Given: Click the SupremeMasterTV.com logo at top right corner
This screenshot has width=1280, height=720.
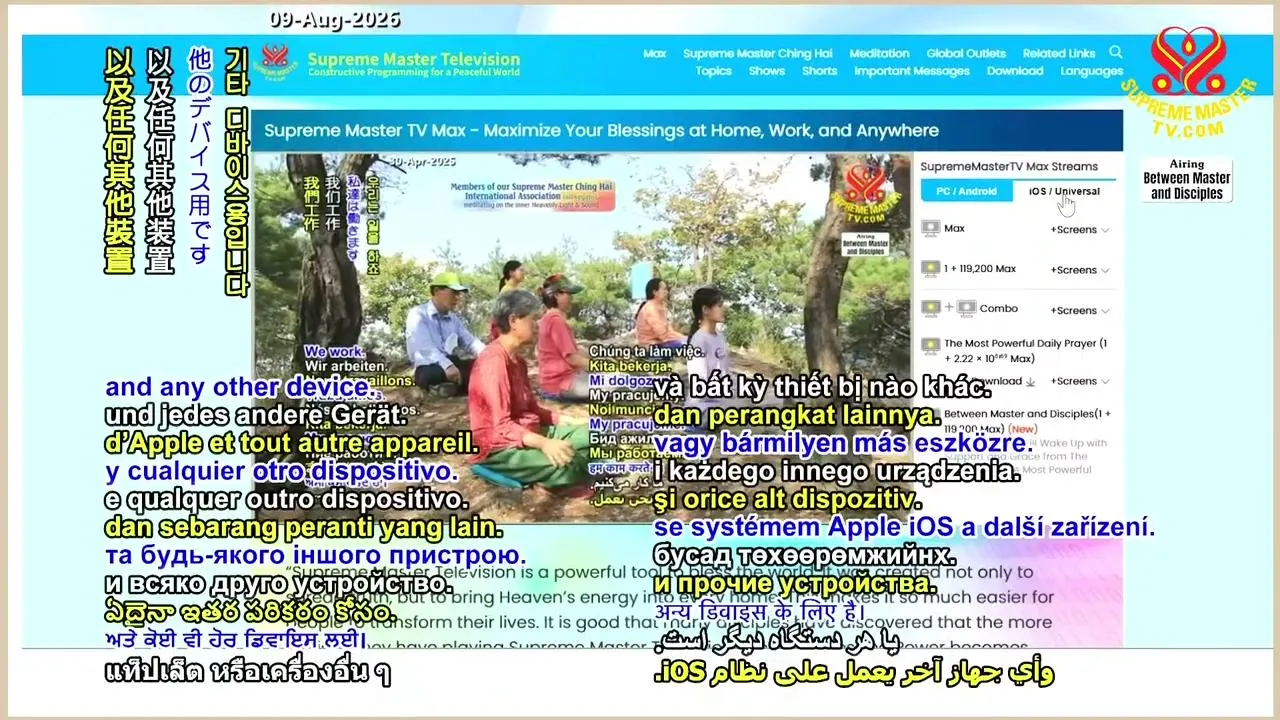Looking at the screenshot, I should (x=1187, y=83).
